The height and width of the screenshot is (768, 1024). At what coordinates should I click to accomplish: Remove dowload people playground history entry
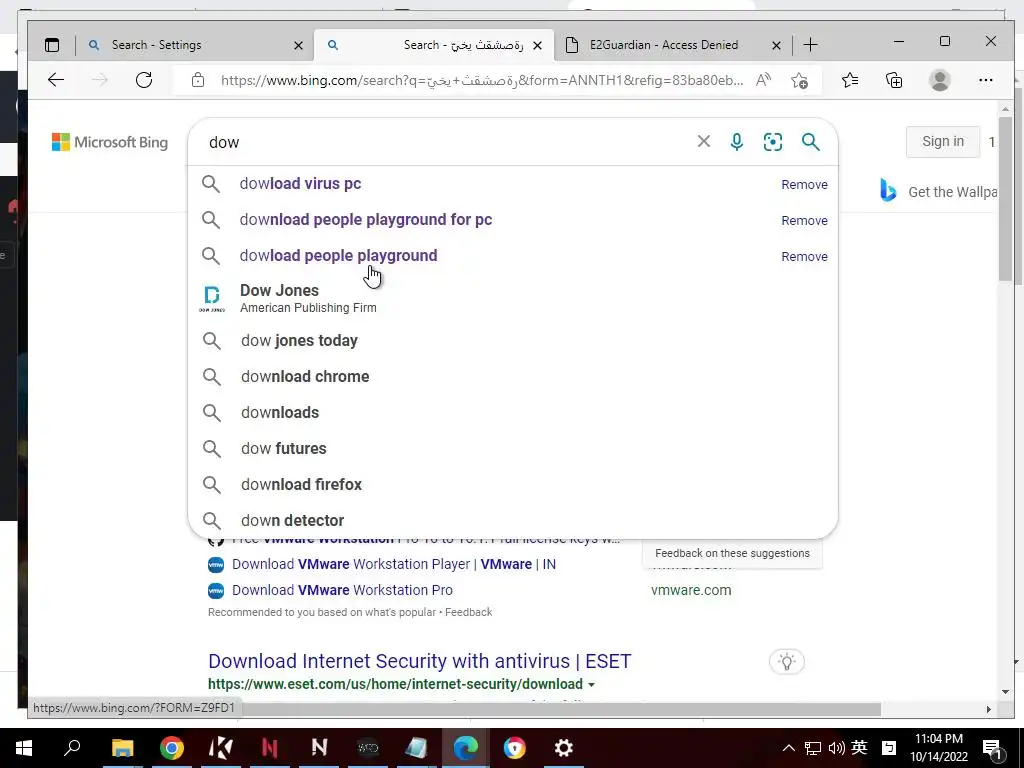(x=804, y=257)
